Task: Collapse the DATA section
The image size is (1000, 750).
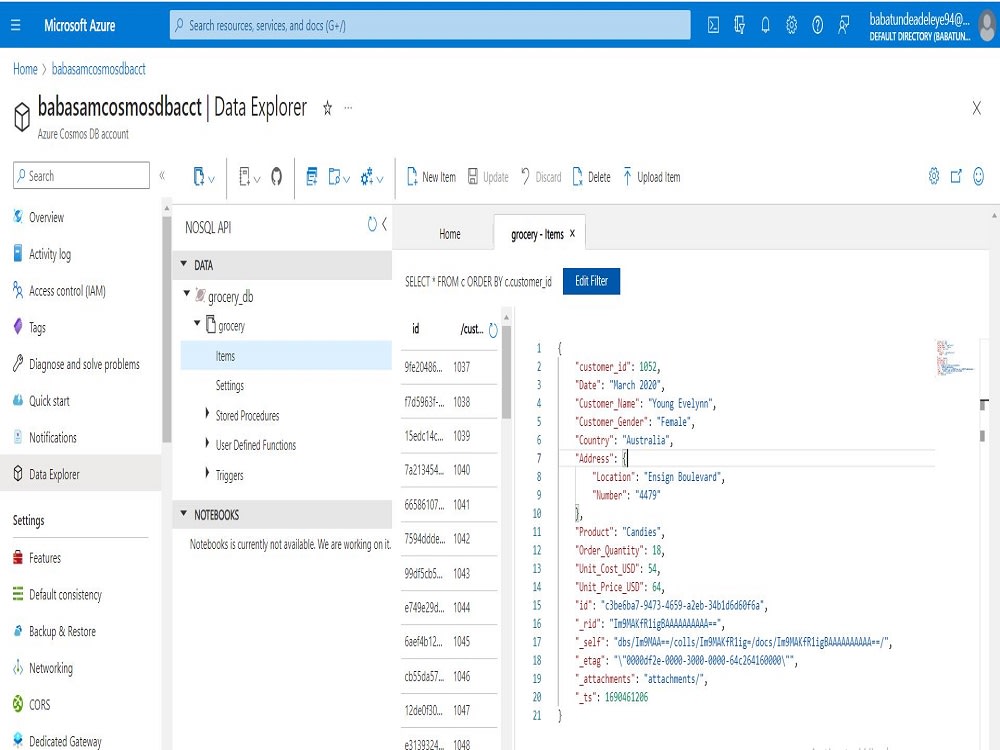Action: click(x=184, y=264)
